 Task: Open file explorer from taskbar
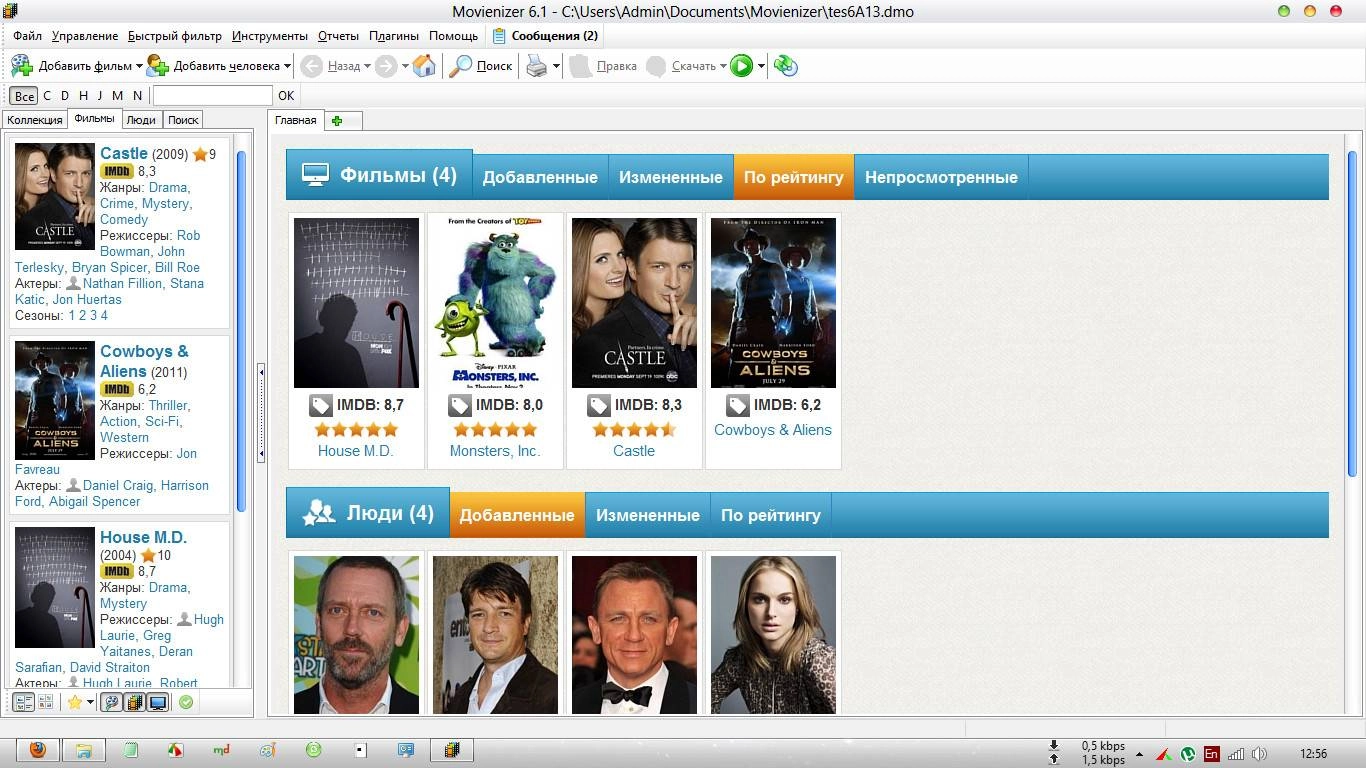[x=84, y=750]
